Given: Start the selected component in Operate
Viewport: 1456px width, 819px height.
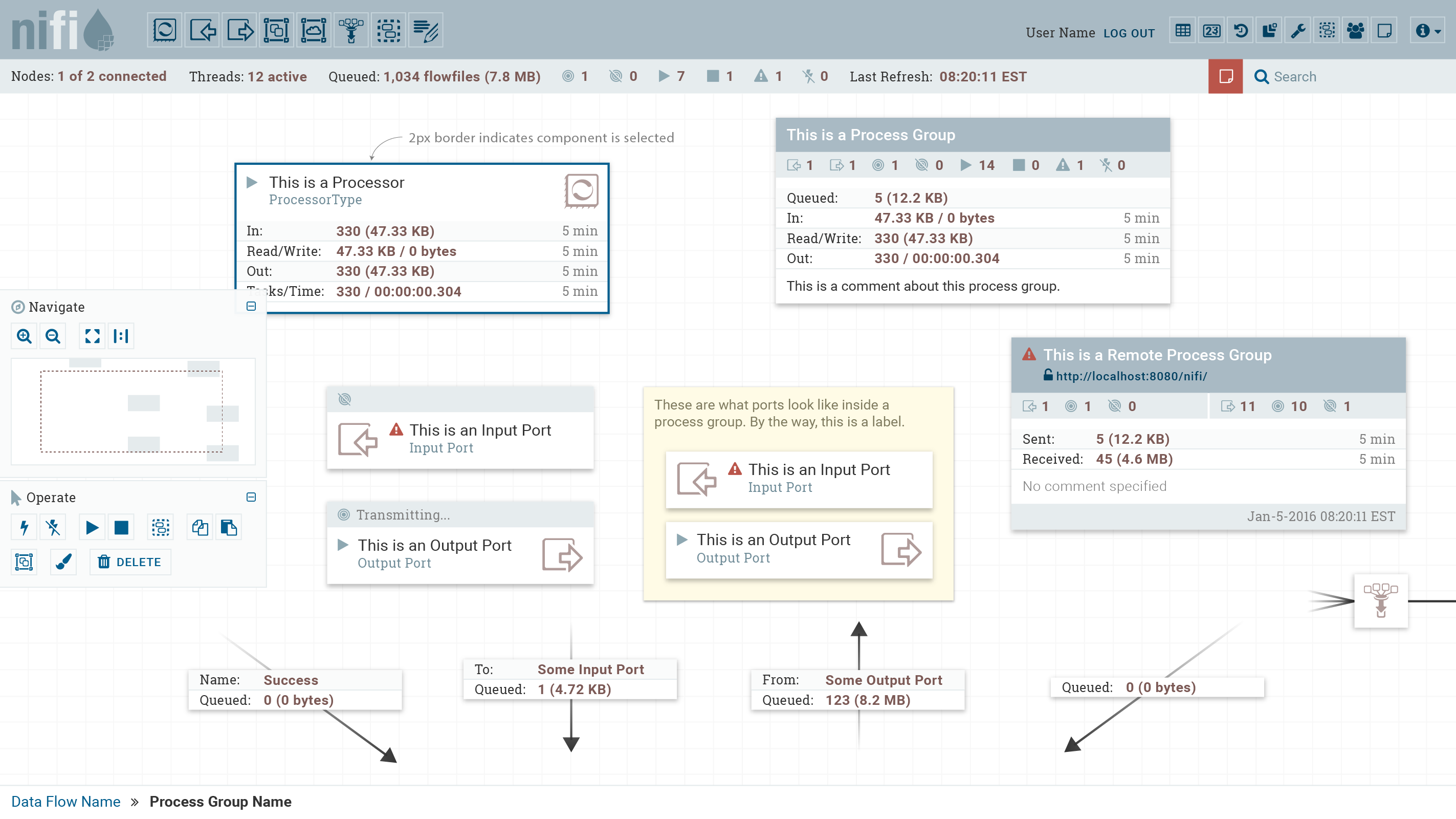Looking at the screenshot, I should (92, 528).
